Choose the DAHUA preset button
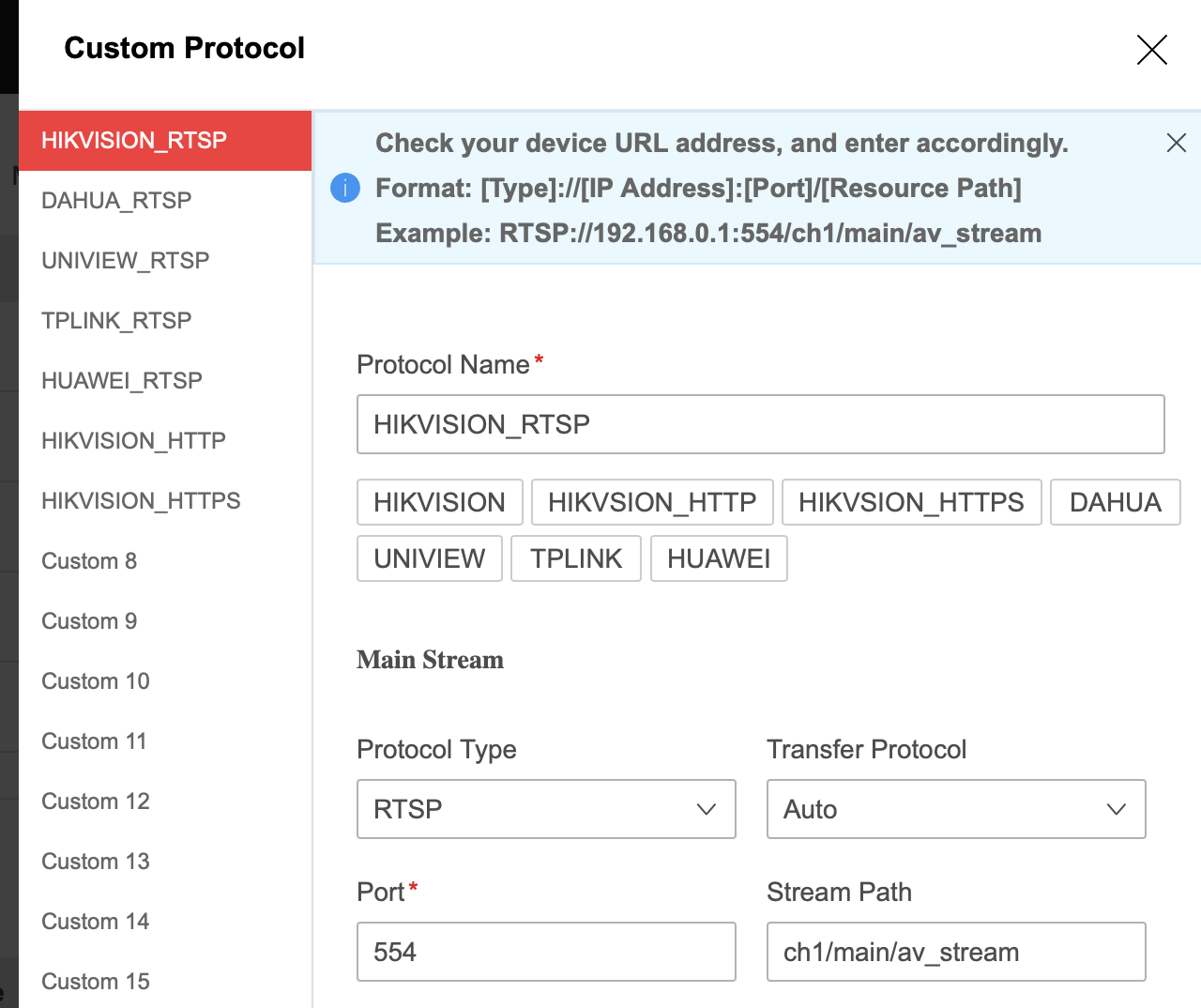This screenshot has height=1008, width=1201. click(x=1115, y=502)
